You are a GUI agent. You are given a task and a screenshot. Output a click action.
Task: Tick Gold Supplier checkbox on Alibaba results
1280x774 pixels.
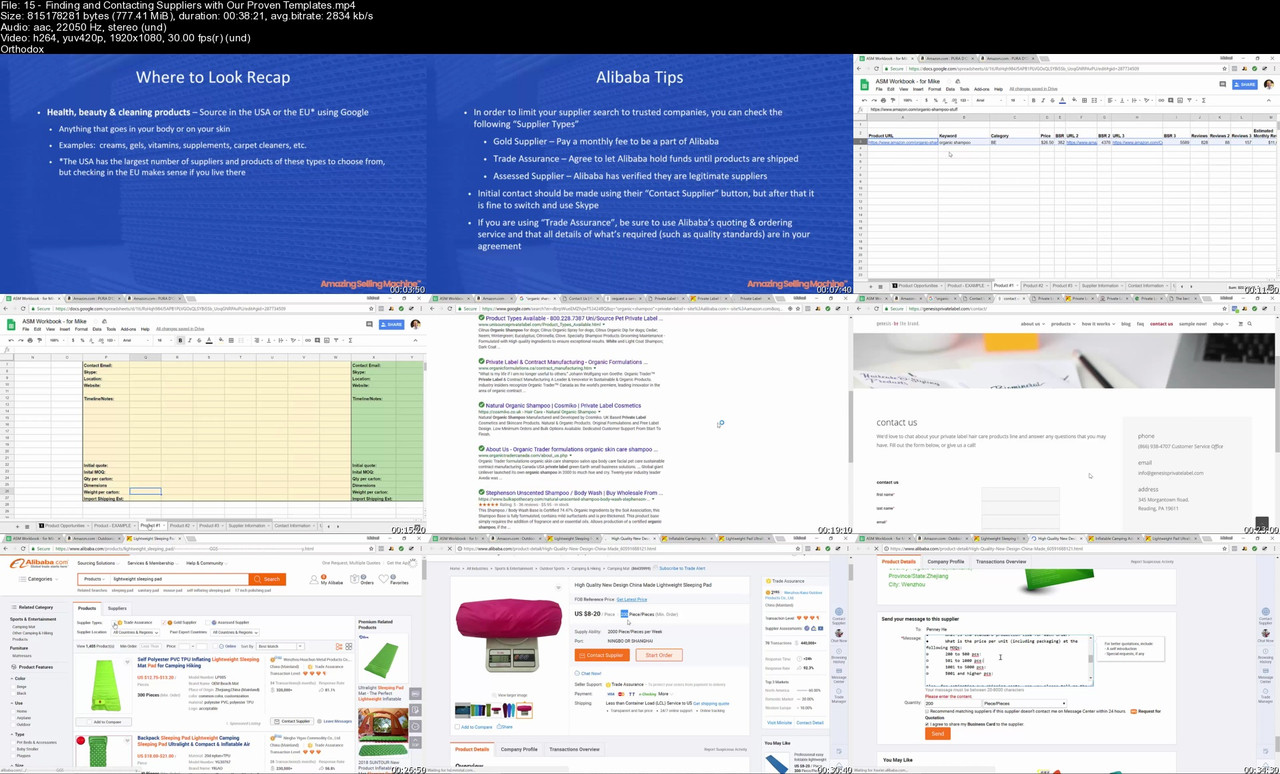164,622
